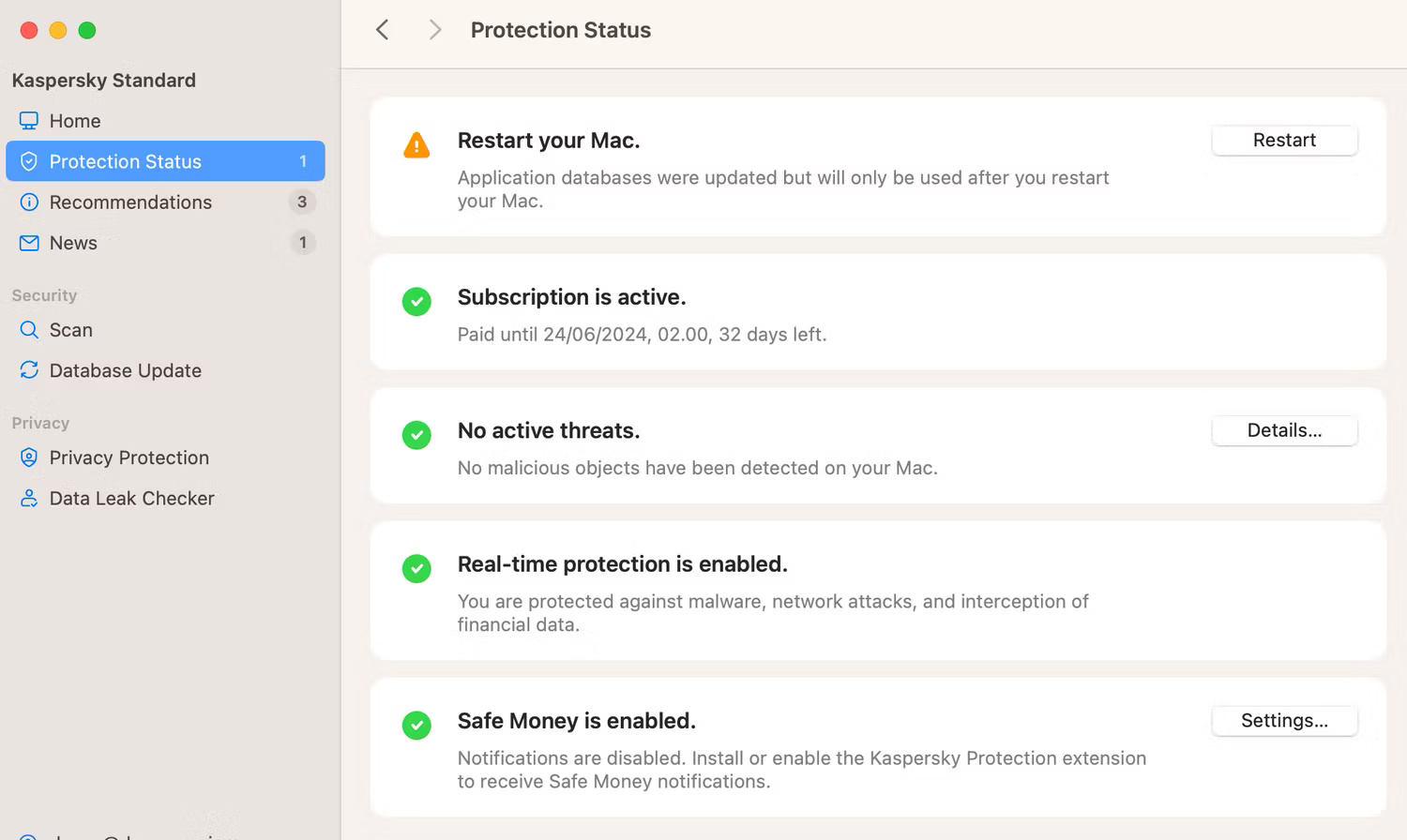Click the warning triangle beside Restart your Mac
1407x840 pixels.
[416, 144]
